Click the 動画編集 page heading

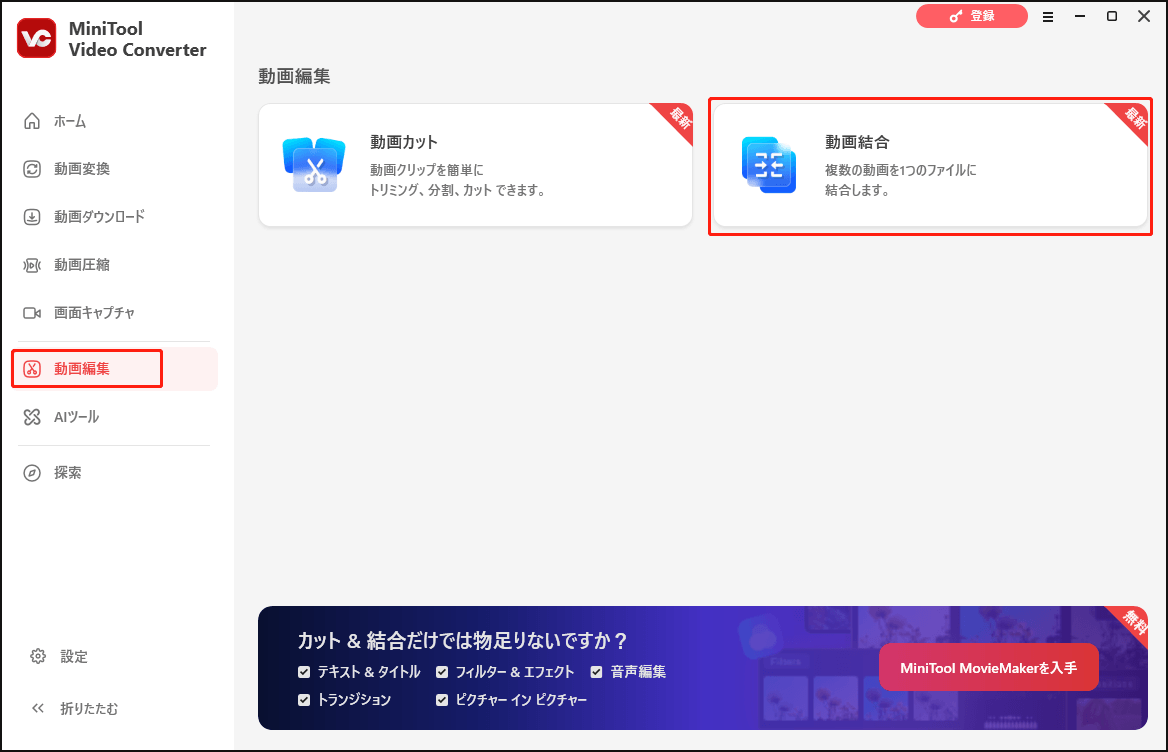click(x=294, y=76)
